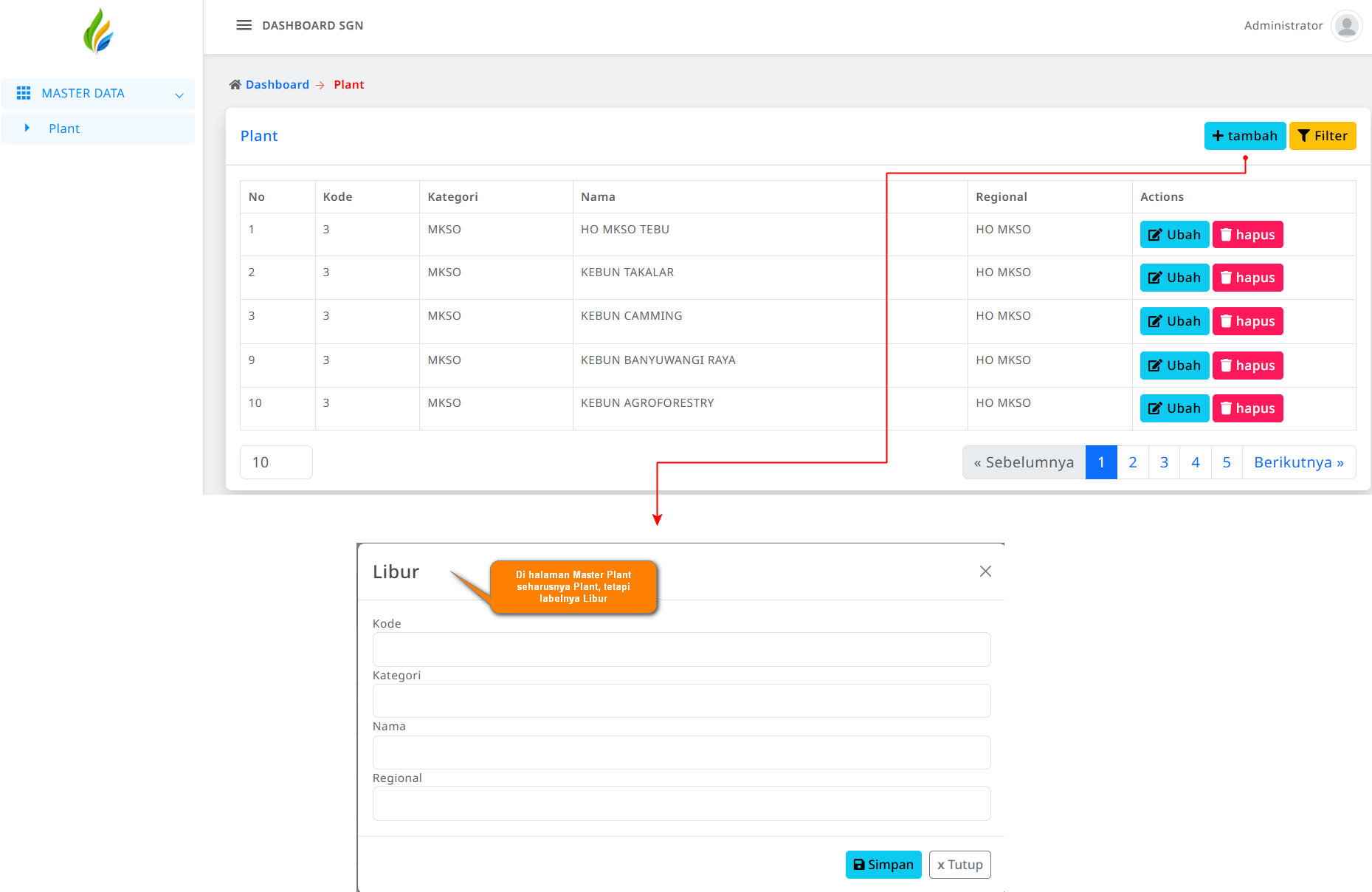Open the Filter button
Viewport: 1372px width, 892px height.
(x=1322, y=136)
